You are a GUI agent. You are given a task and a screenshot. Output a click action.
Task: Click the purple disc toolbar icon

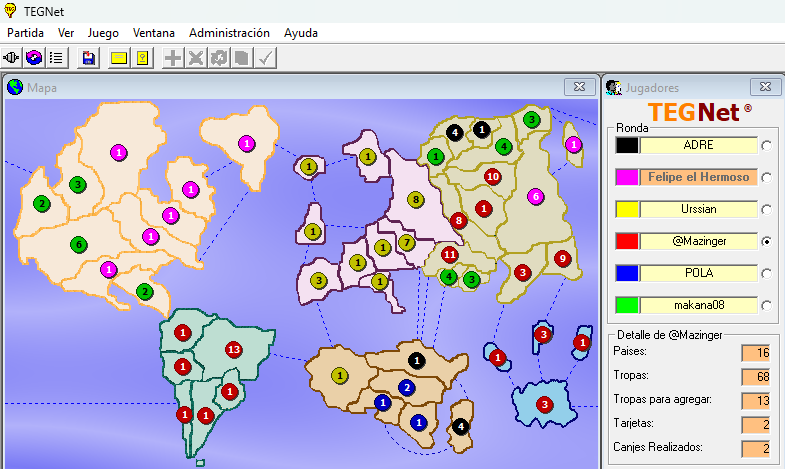(35, 58)
